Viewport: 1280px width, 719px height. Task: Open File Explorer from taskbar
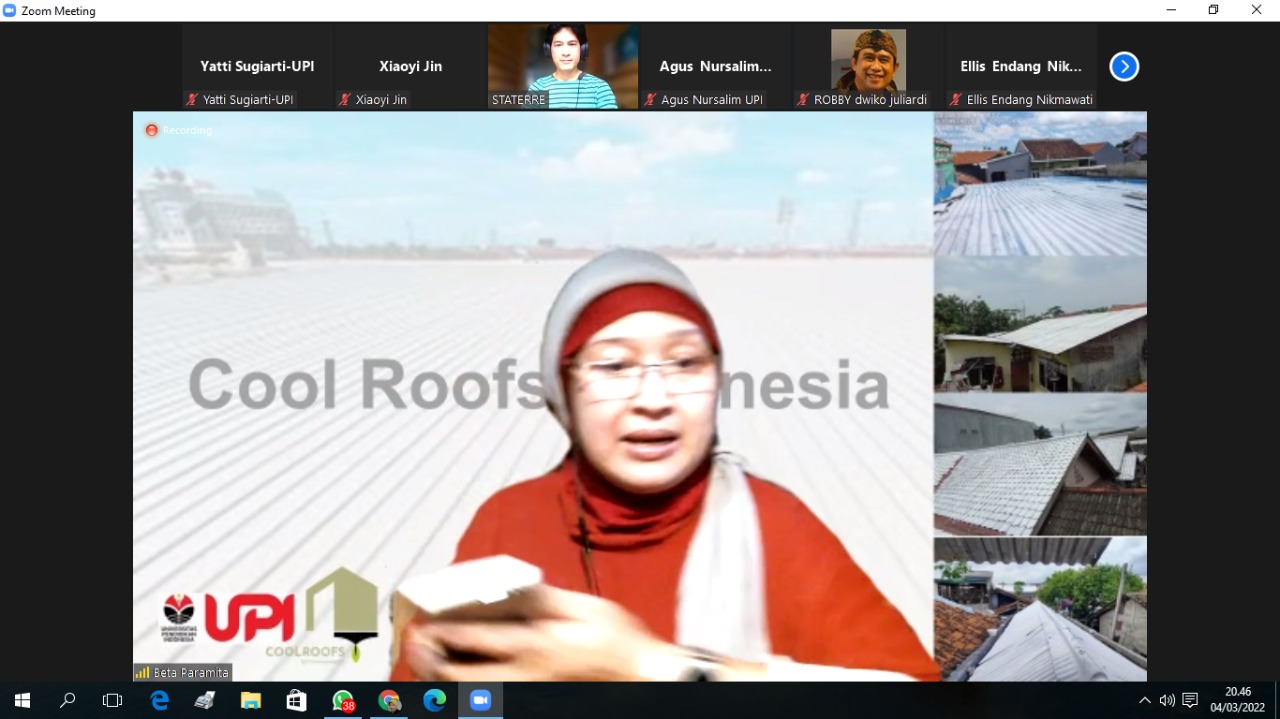[250, 700]
